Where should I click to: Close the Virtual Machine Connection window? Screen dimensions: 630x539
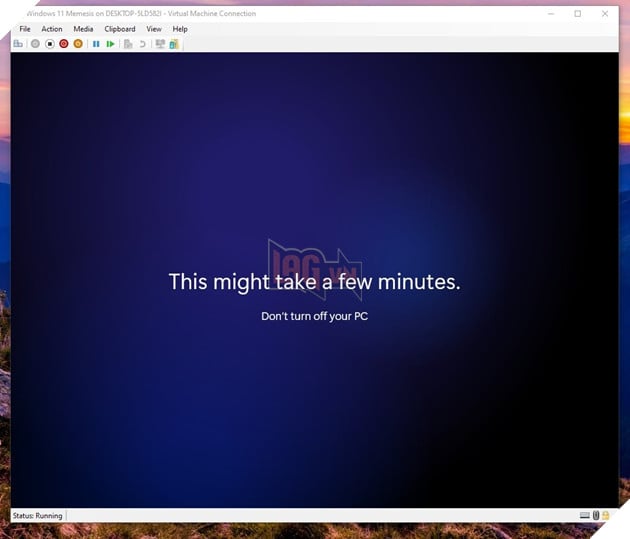tap(605, 14)
